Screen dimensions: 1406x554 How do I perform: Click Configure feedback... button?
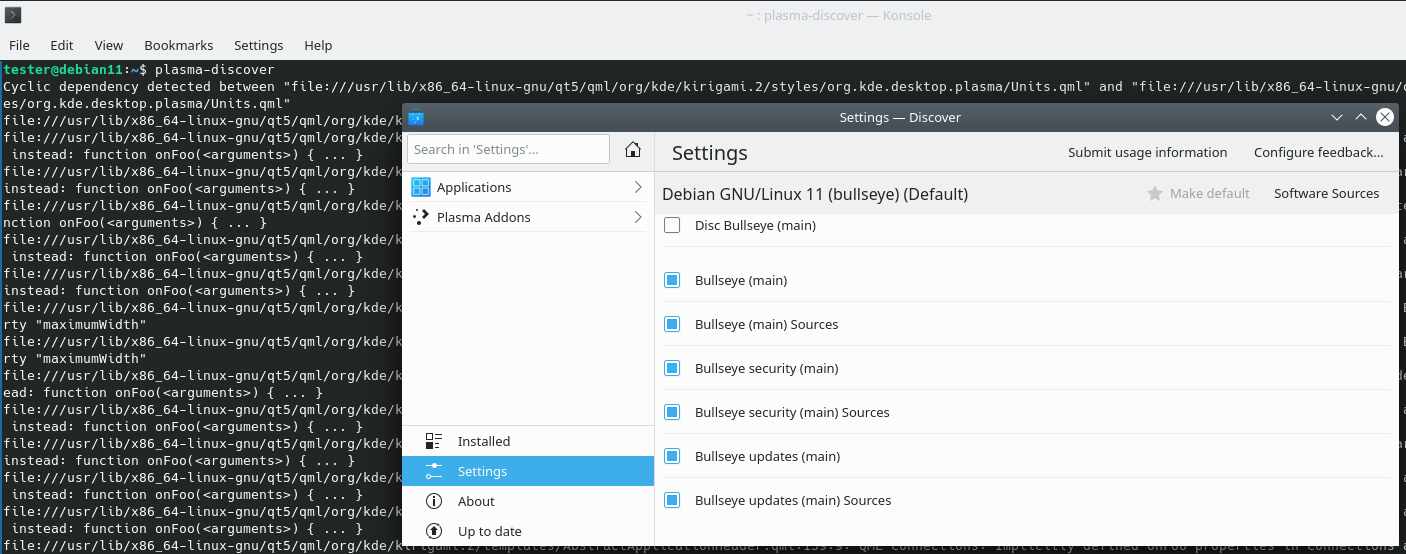(1319, 152)
